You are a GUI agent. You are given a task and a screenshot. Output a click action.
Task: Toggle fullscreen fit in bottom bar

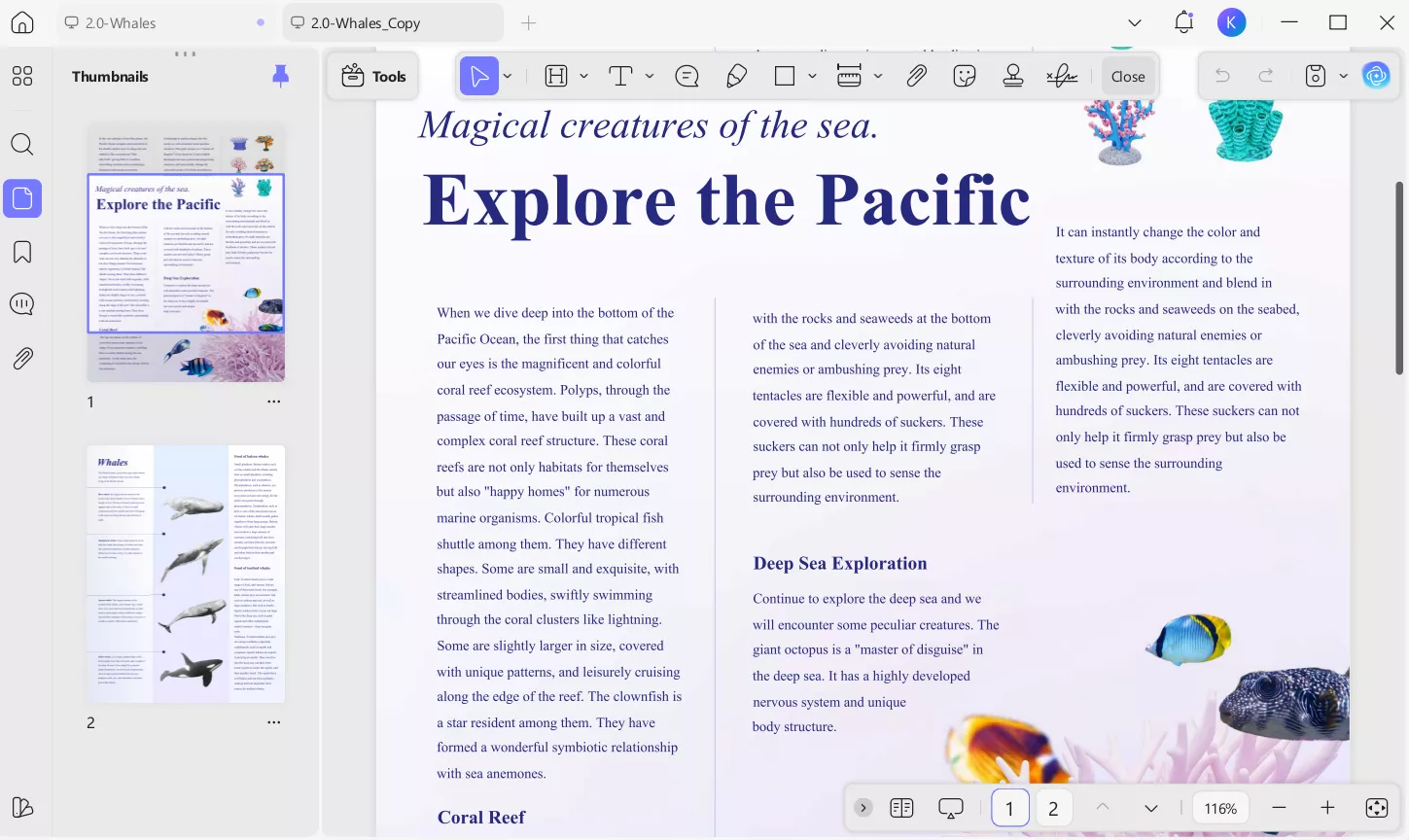pyautogui.click(x=1377, y=808)
